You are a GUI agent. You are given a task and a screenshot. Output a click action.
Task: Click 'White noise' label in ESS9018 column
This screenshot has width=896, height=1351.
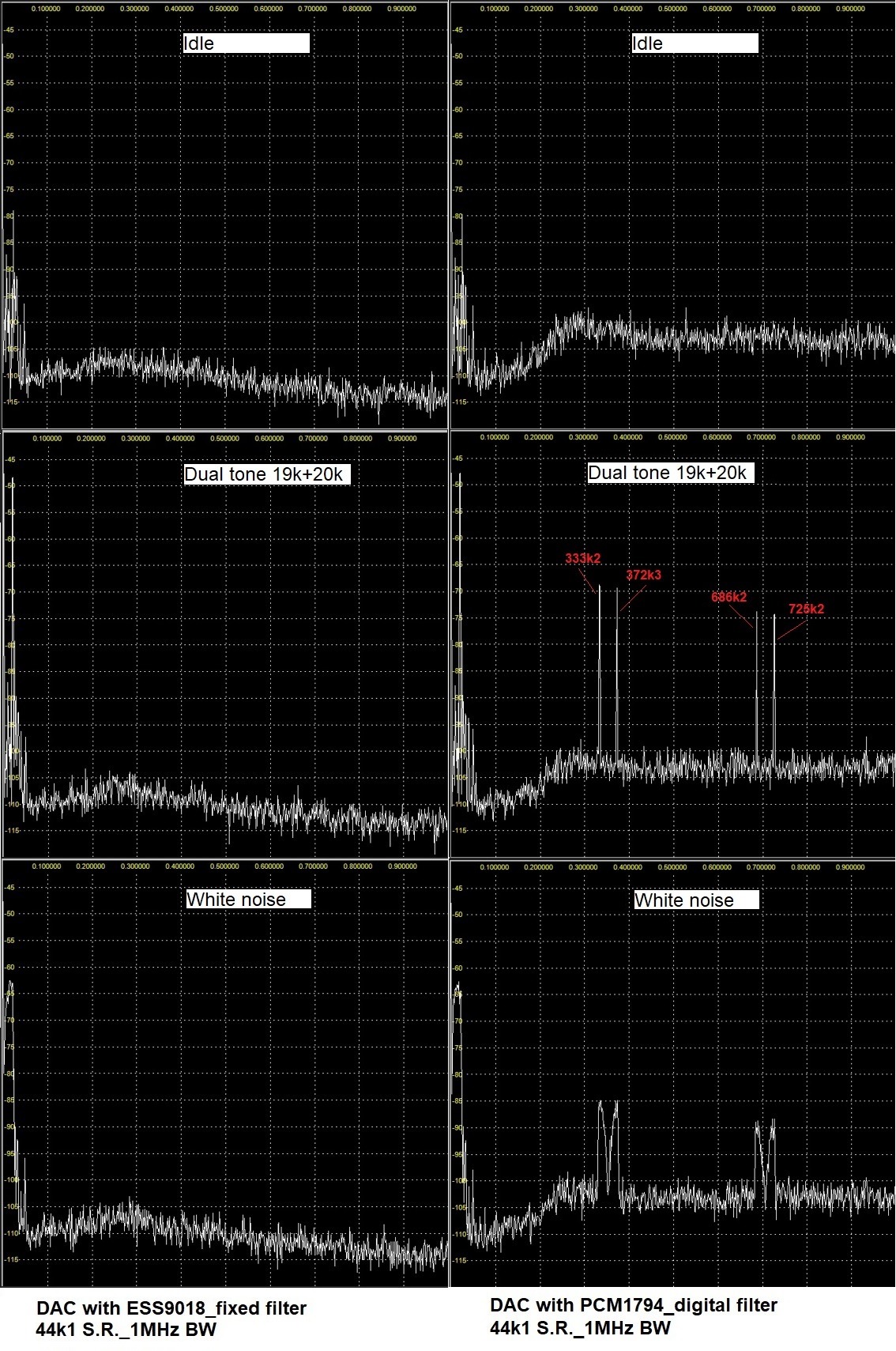point(249,899)
